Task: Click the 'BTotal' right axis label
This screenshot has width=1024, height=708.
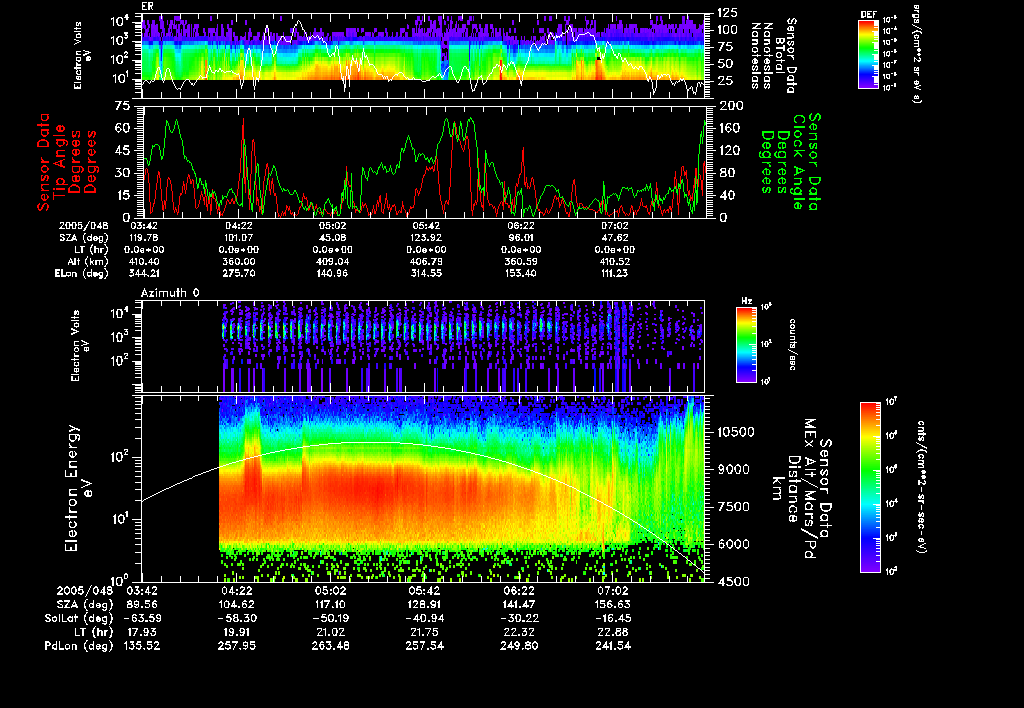Action: 780,56
